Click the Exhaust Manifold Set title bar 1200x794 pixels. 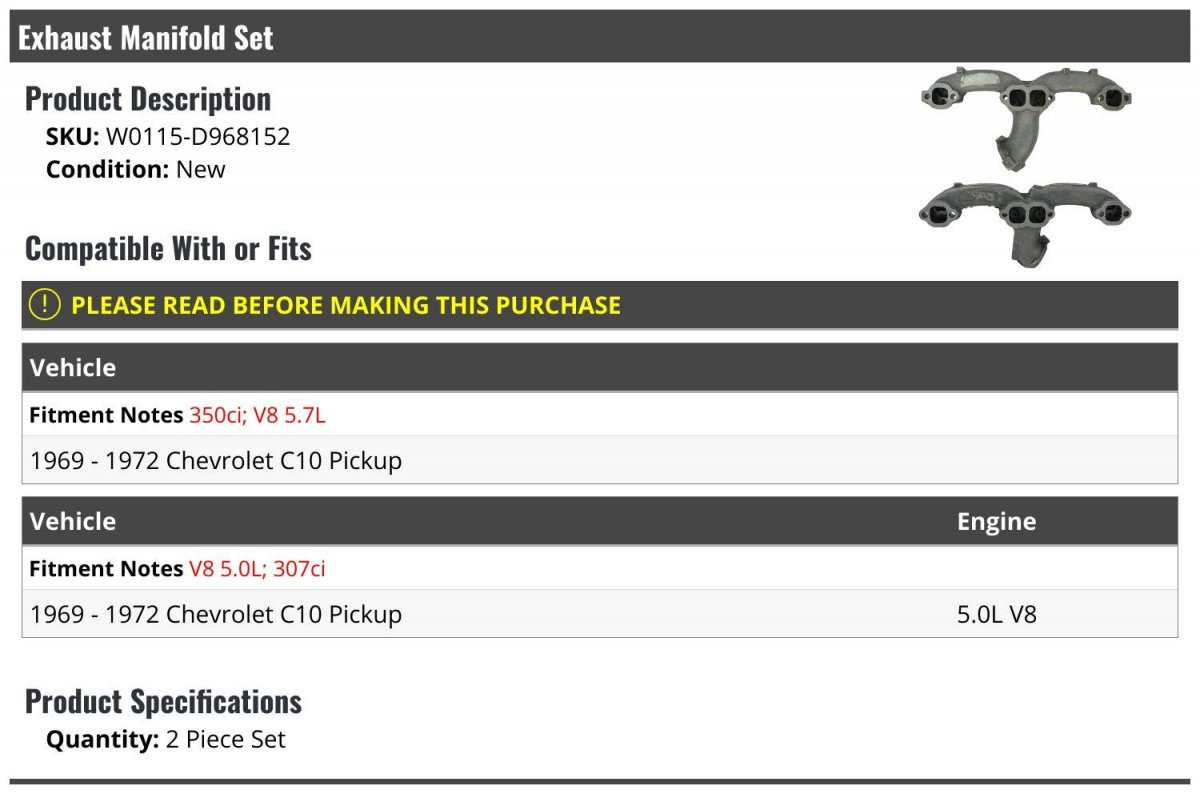coord(600,37)
